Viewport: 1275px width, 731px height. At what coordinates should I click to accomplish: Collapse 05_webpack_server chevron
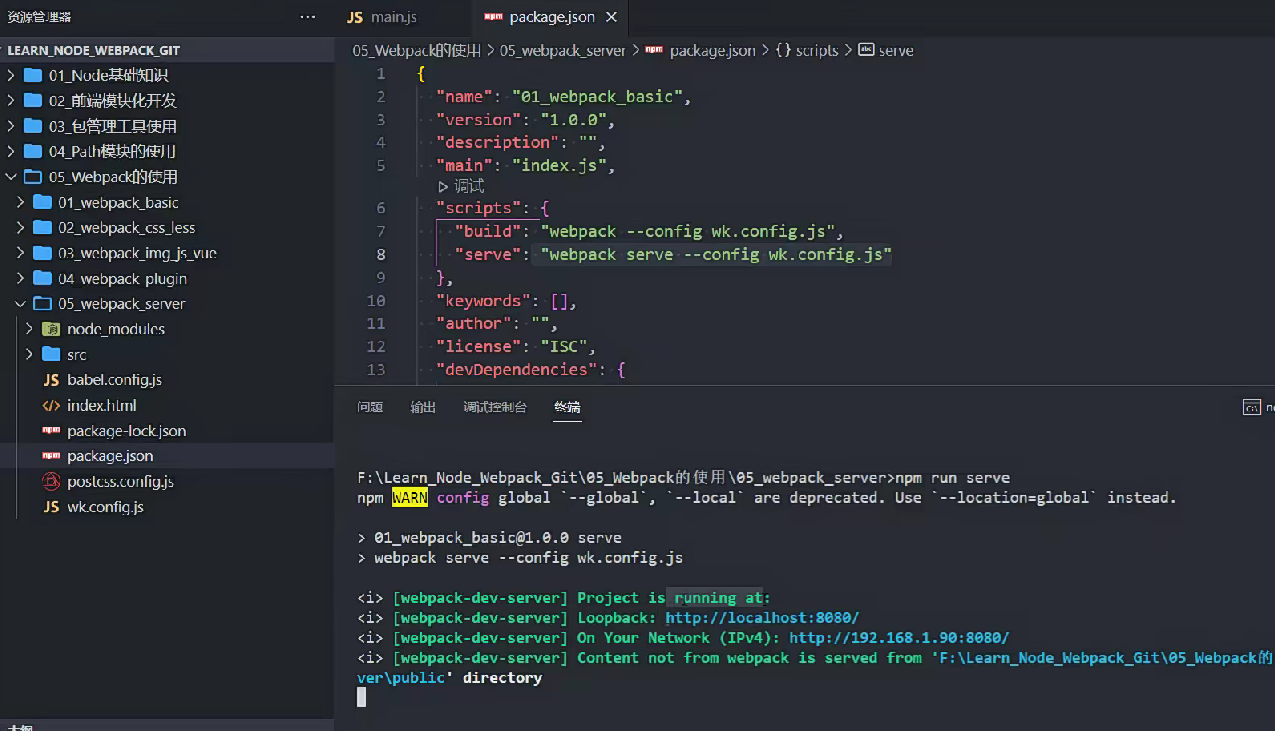(x=20, y=303)
